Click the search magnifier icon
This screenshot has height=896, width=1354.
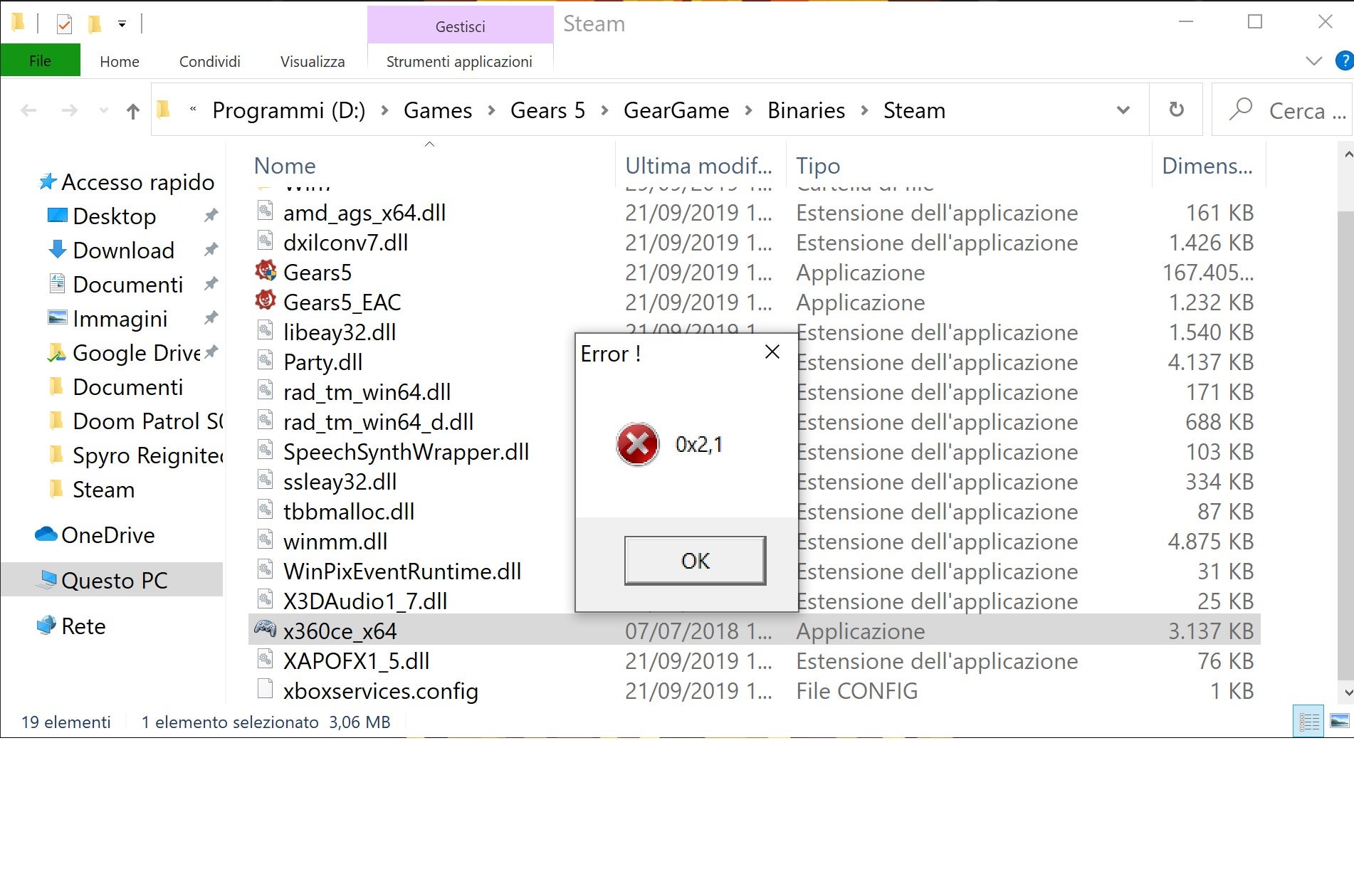[1241, 109]
